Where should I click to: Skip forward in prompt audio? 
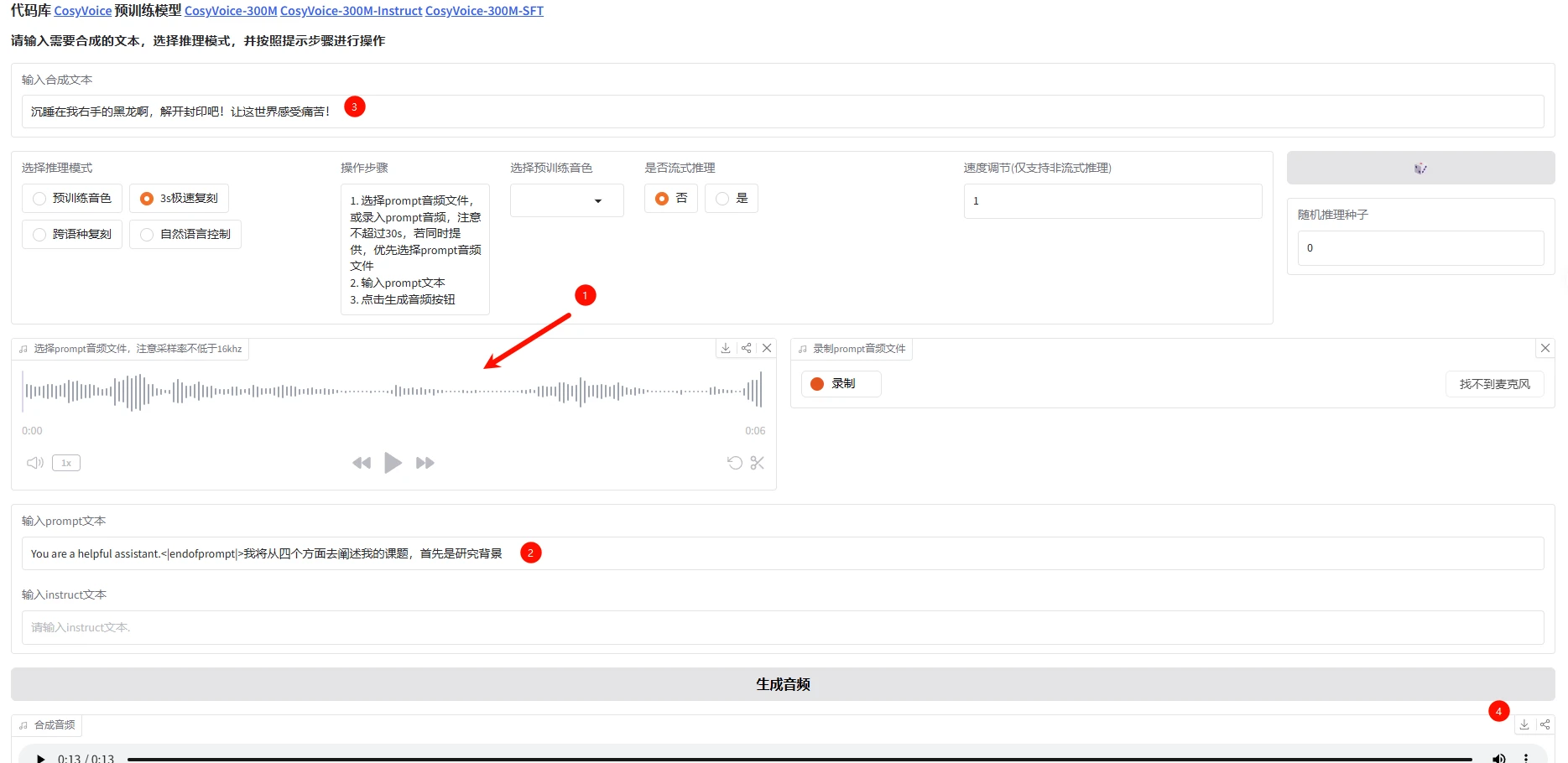(x=425, y=463)
